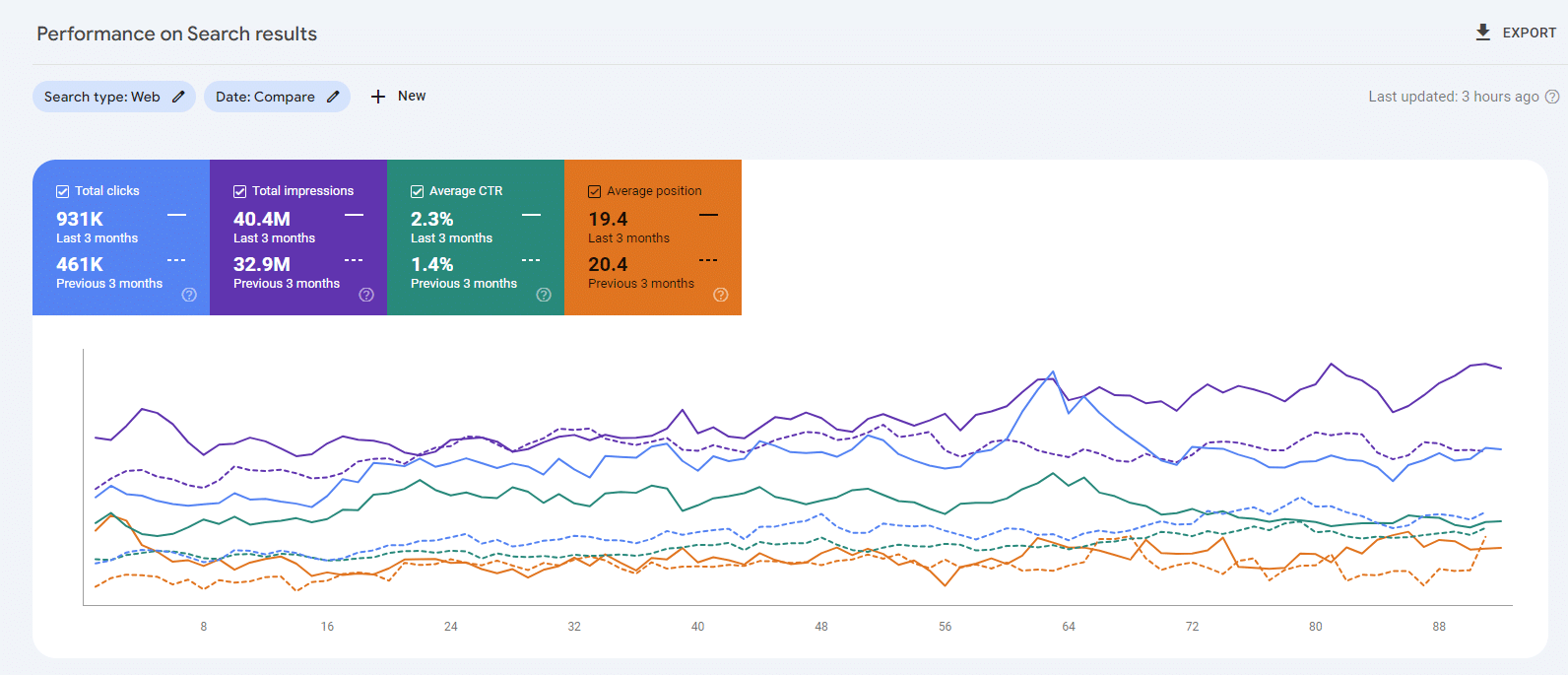Open help icon in Total clicks card
Screen dimensions: 1568x675
coord(189,295)
